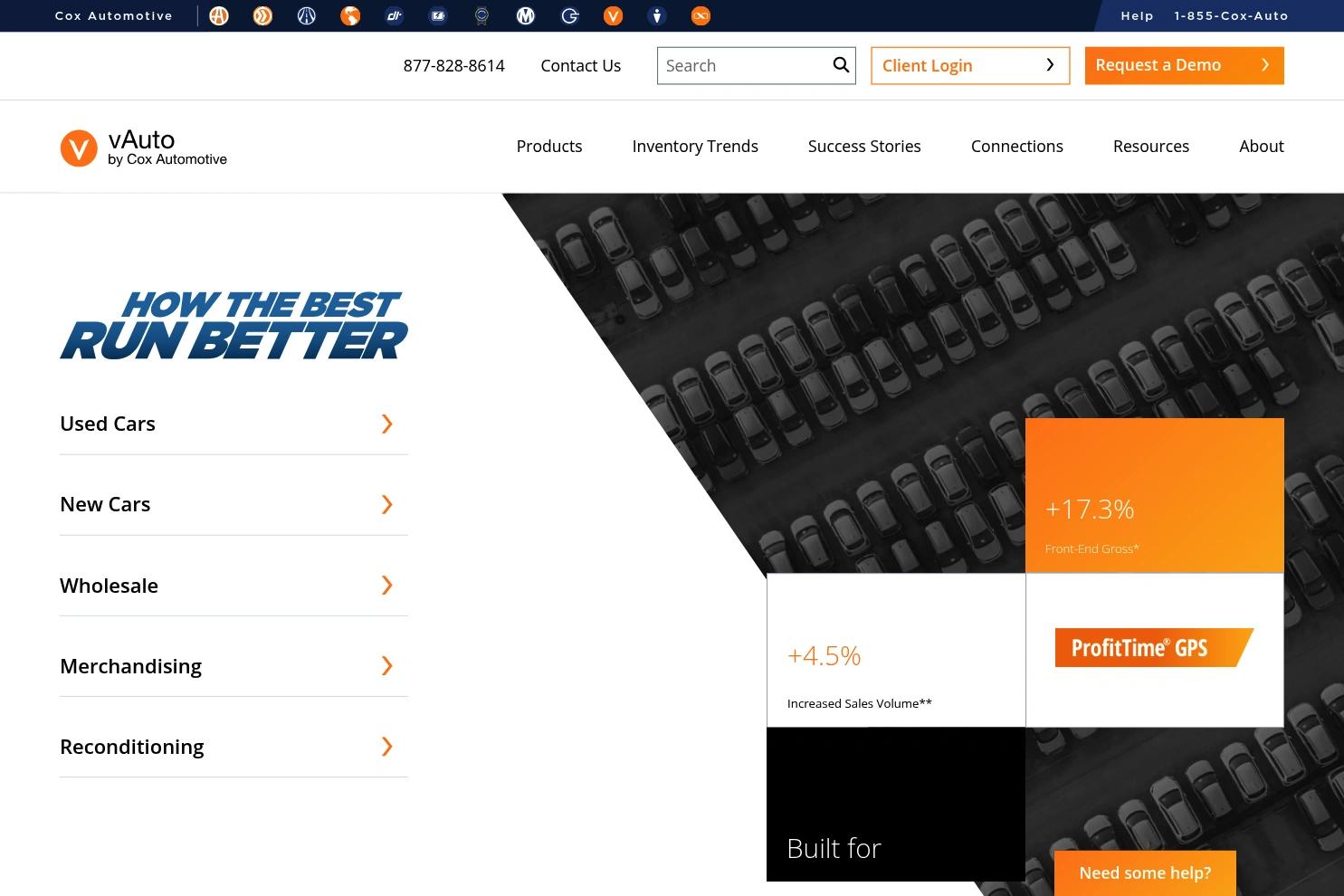
Task: Open the ribbon badge brand icon
Action: point(481,15)
